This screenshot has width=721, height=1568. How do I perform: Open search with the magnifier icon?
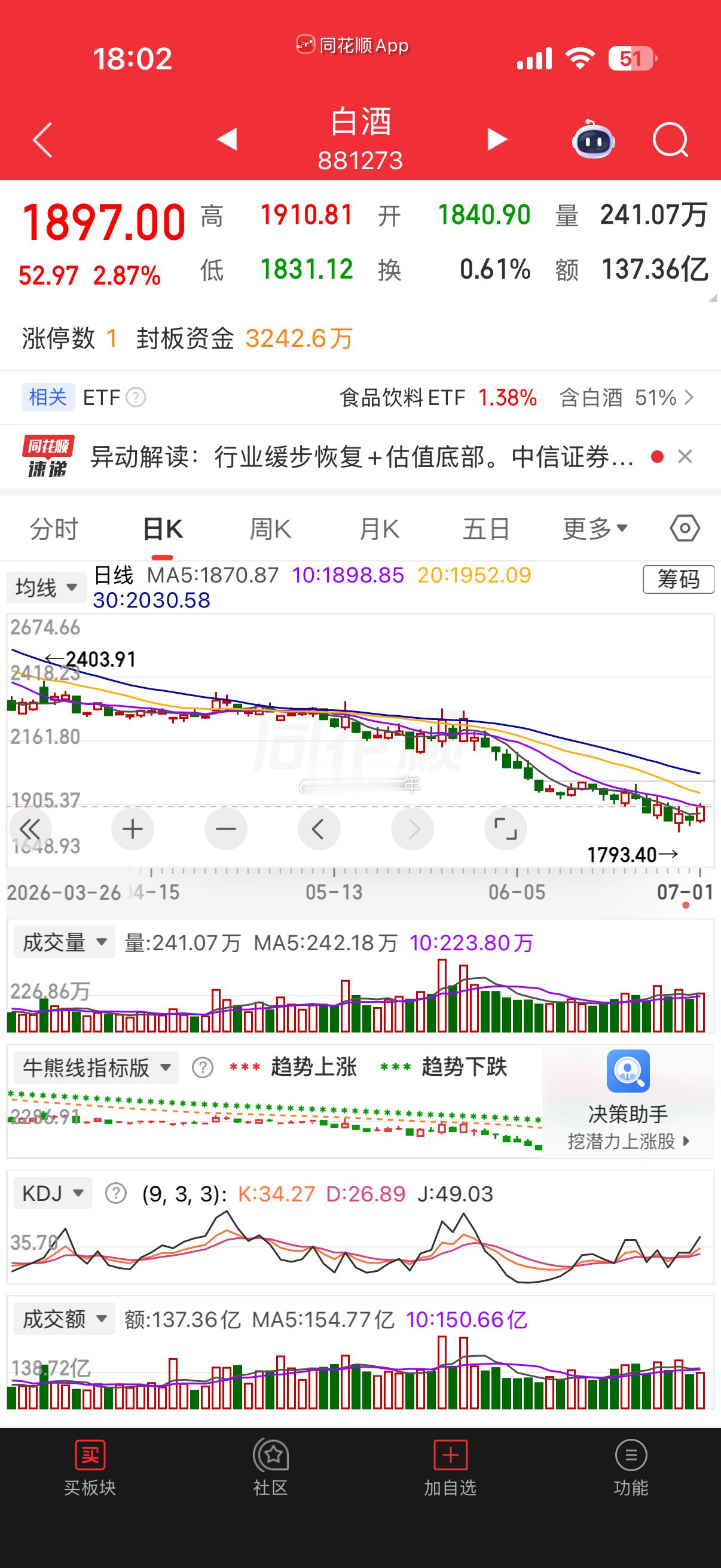670,140
